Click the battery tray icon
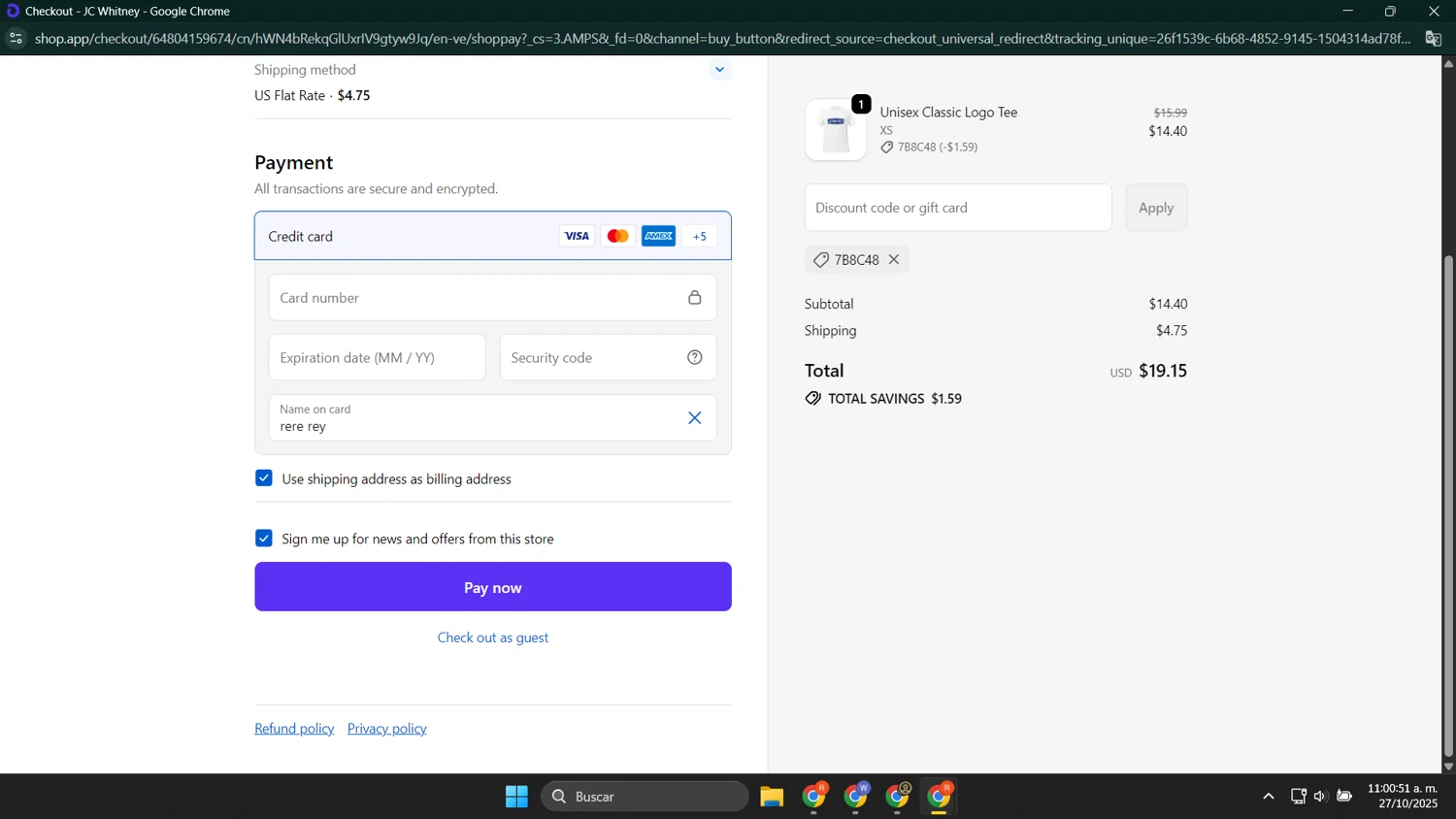This screenshot has height=819, width=1456. [1344, 797]
